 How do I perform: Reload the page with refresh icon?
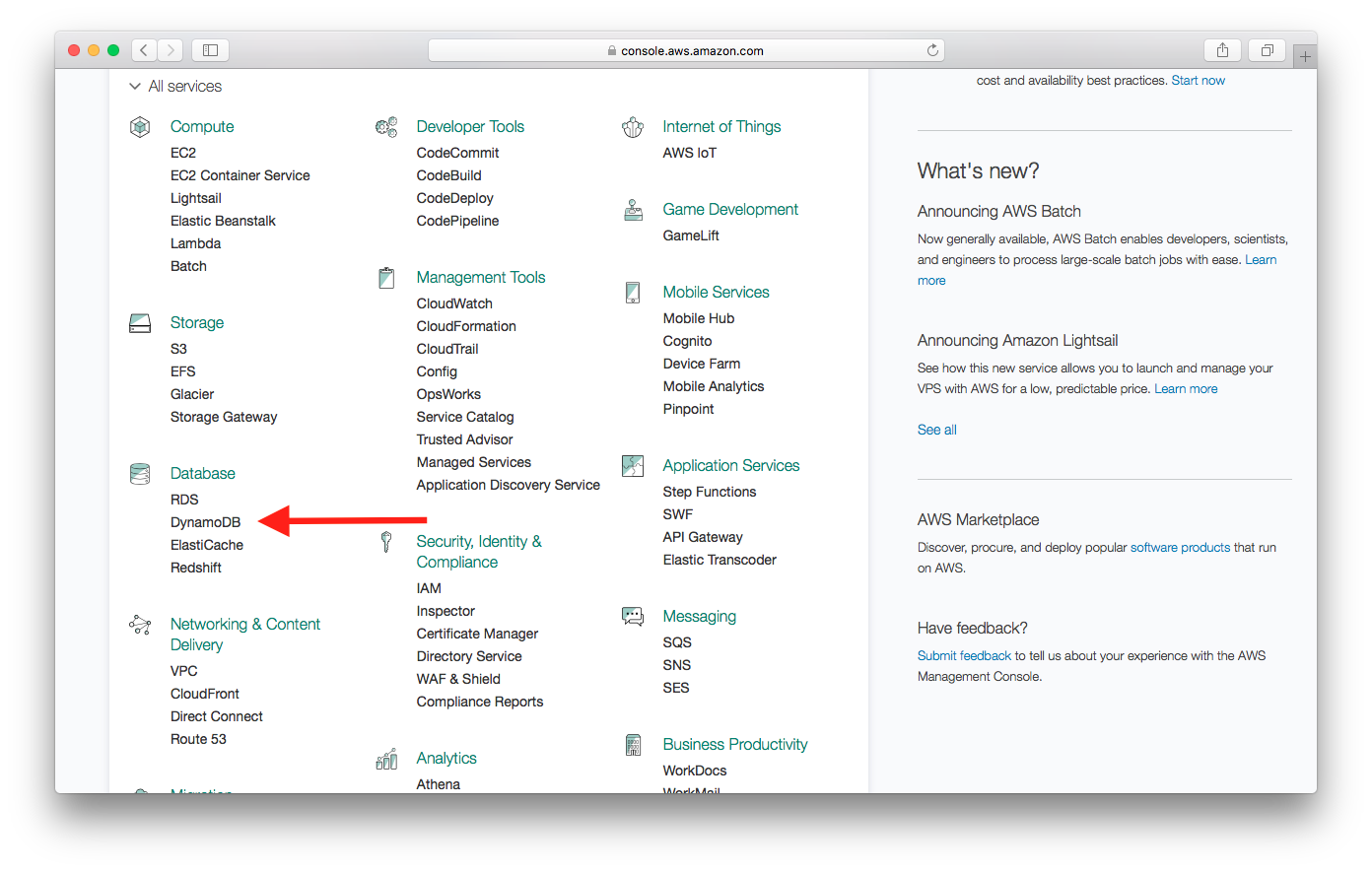click(x=932, y=50)
